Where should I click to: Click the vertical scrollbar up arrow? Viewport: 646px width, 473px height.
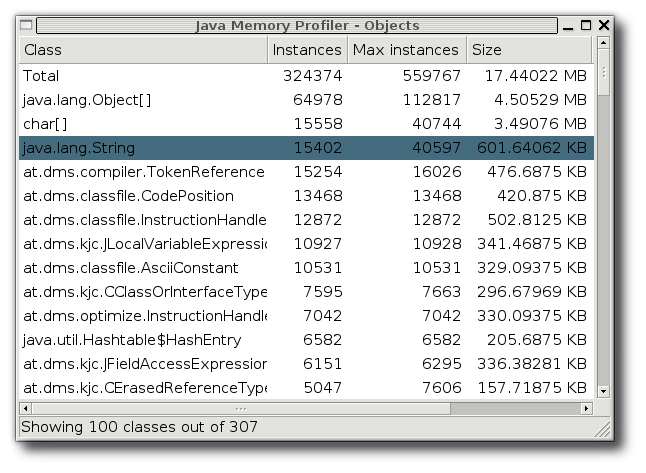[x=603, y=42]
